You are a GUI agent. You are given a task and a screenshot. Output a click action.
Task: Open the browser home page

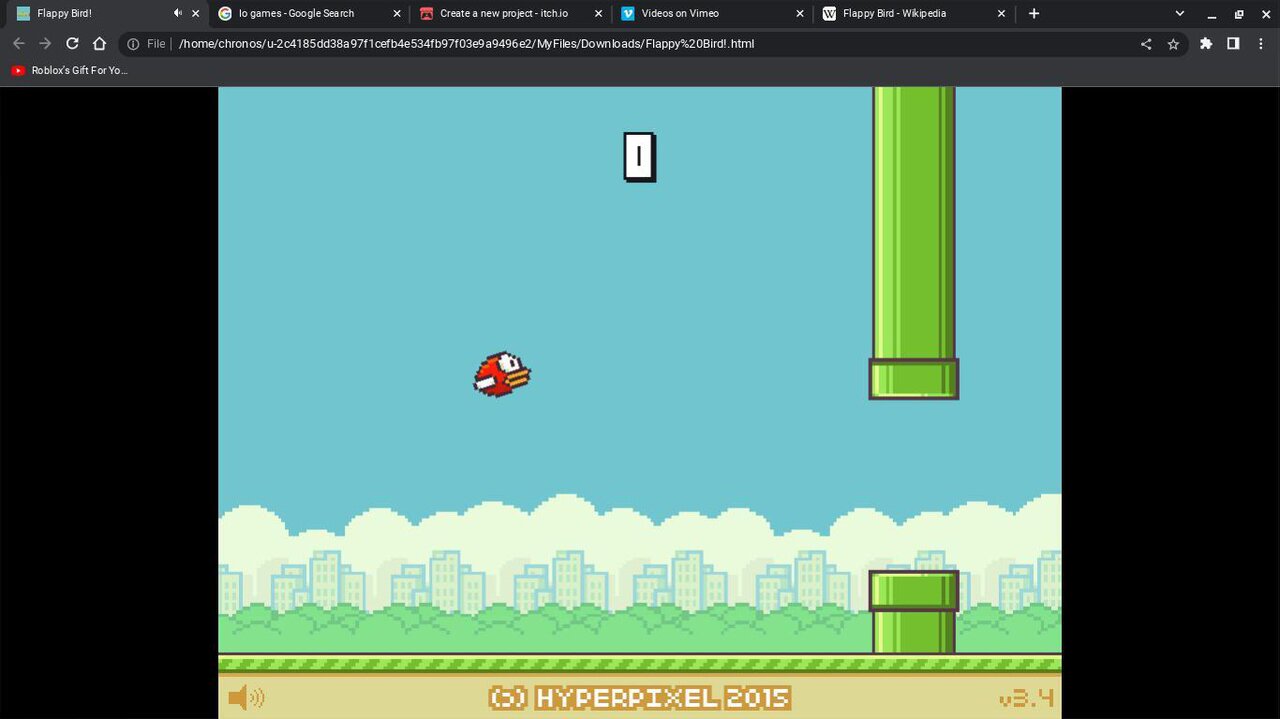[x=99, y=44]
